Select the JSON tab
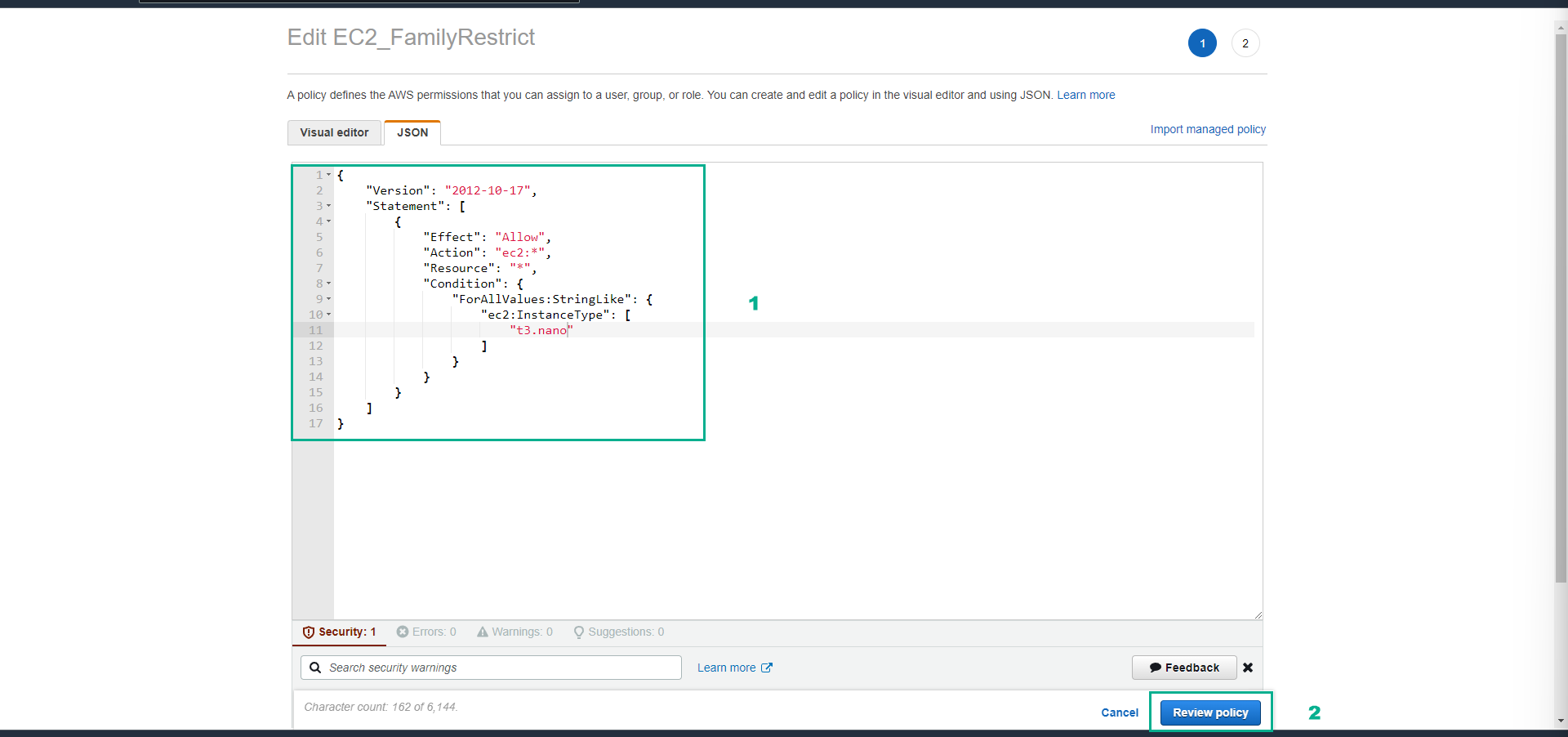1568x737 pixels. pyautogui.click(x=412, y=132)
